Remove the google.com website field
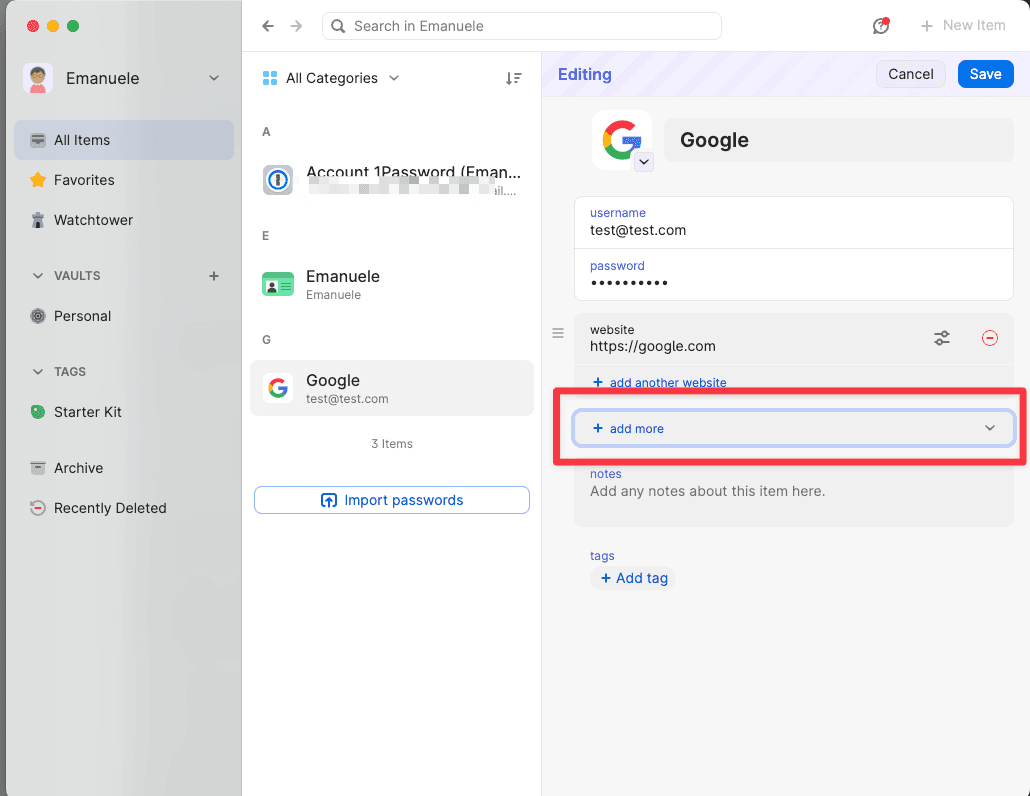The image size is (1030, 796). click(x=990, y=338)
